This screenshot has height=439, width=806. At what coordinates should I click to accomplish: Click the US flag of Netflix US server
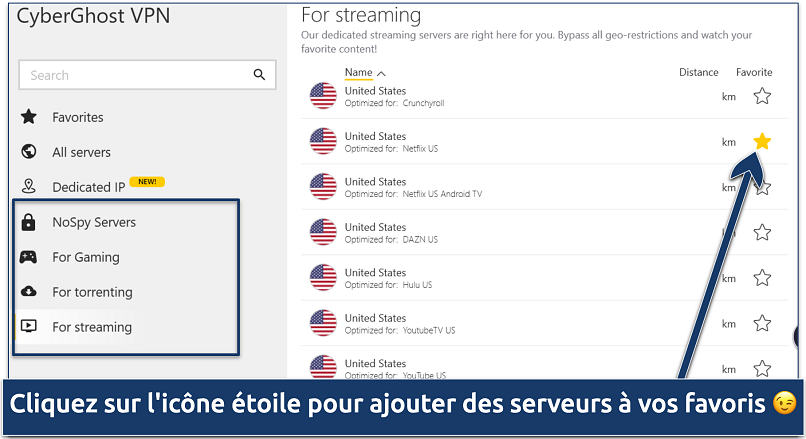click(x=323, y=141)
